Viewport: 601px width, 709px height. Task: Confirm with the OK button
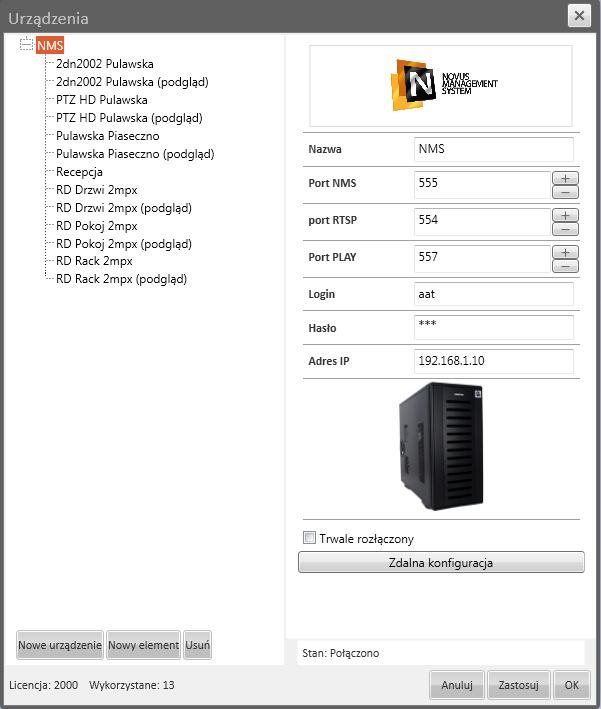[572, 685]
